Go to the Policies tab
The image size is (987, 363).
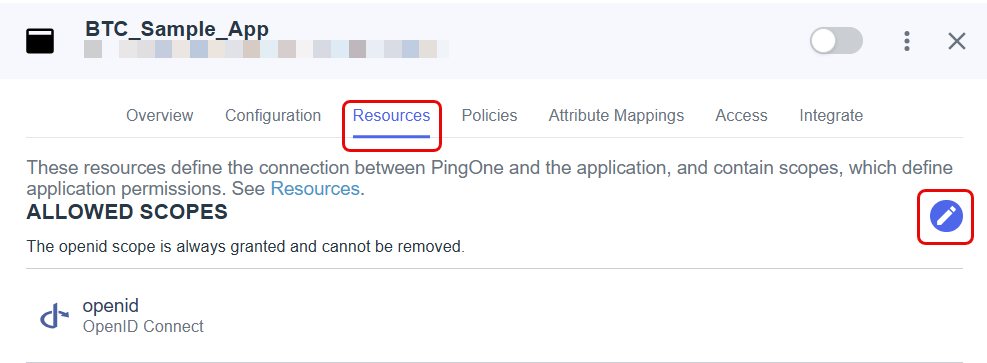pyautogui.click(x=489, y=116)
